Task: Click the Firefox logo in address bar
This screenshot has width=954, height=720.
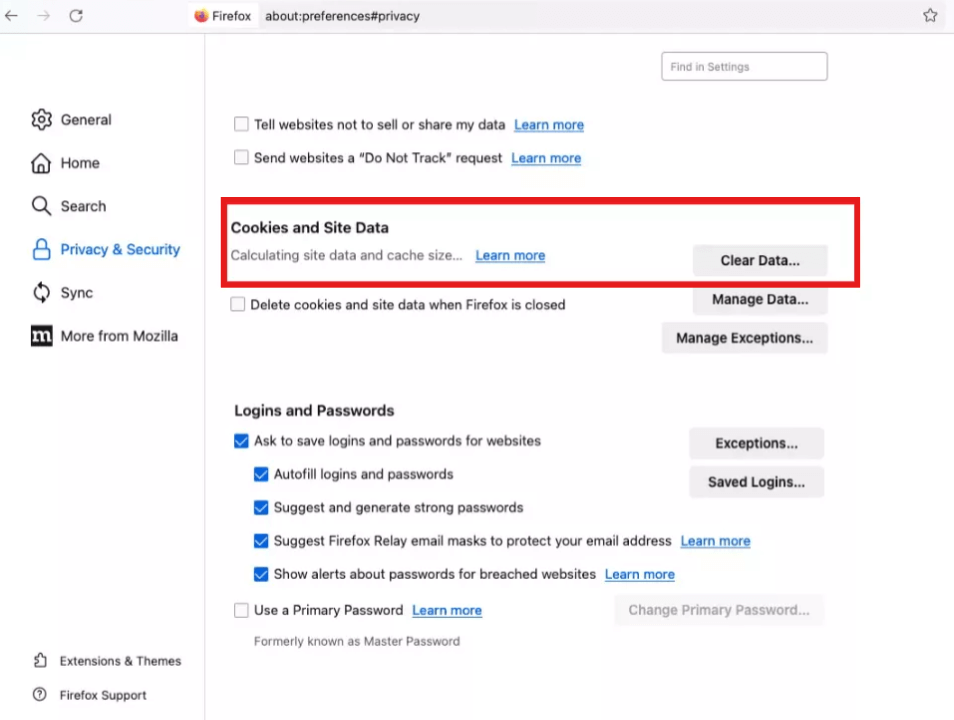Action: pyautogui.click(x=201, y=16)
